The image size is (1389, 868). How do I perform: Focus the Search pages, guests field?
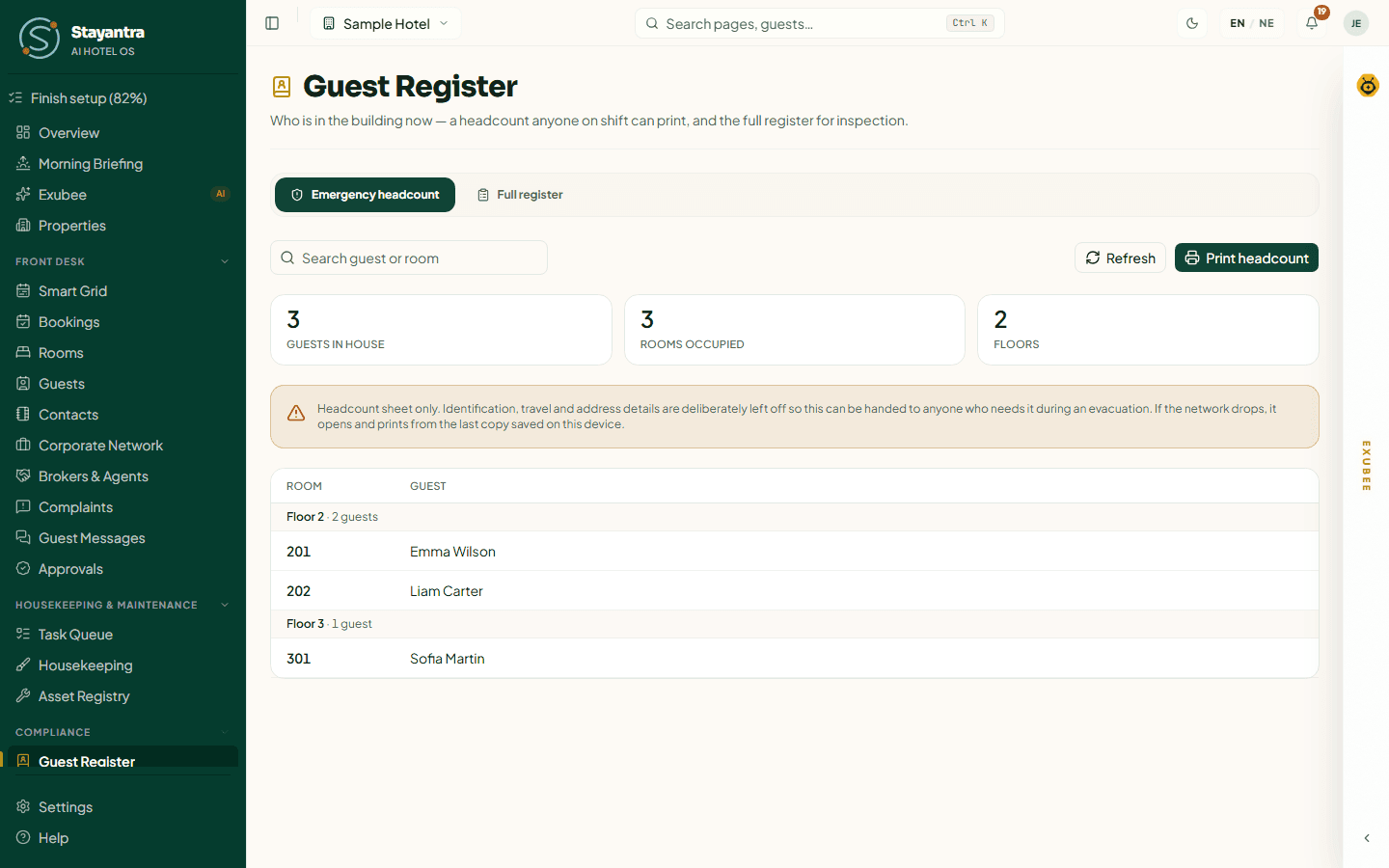pyautogui.click(x=819, y=23)
